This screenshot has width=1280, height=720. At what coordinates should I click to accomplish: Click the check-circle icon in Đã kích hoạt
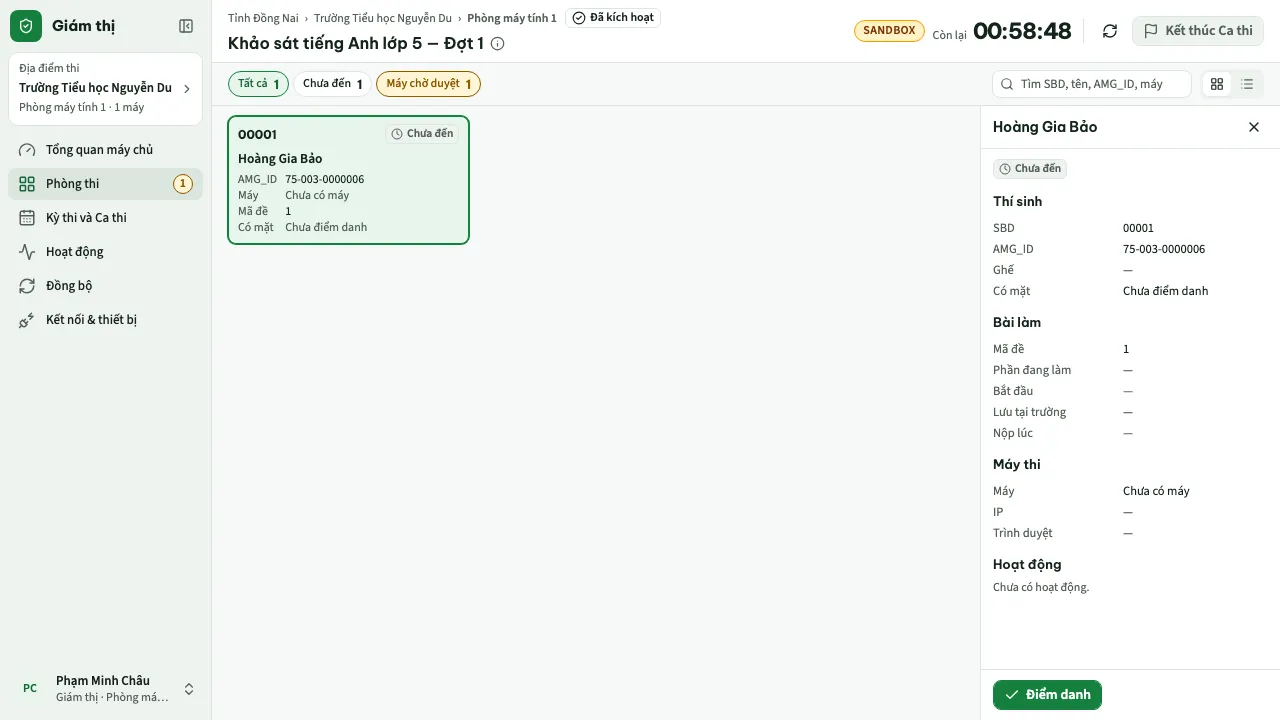tap(579, 18)
